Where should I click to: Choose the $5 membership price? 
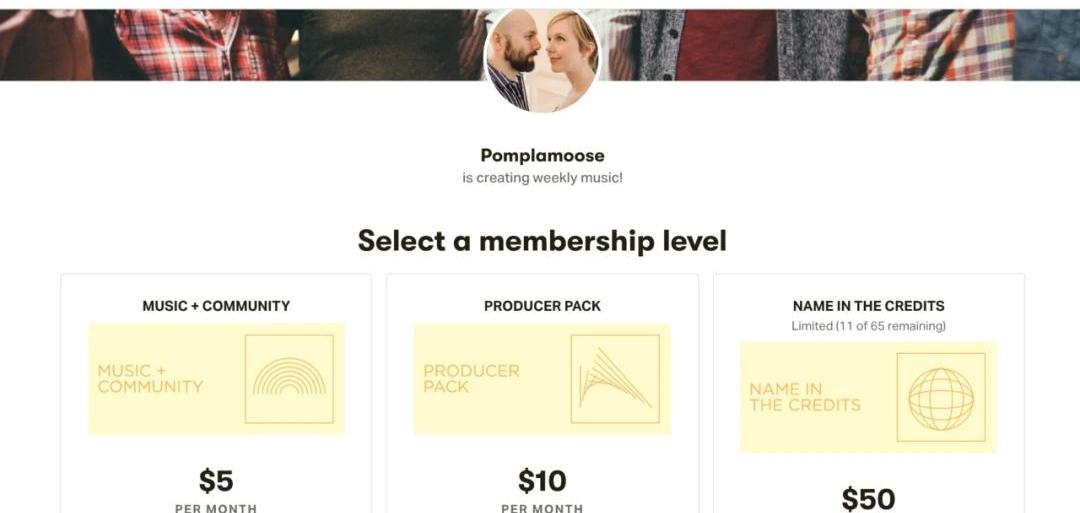[216, 481]
